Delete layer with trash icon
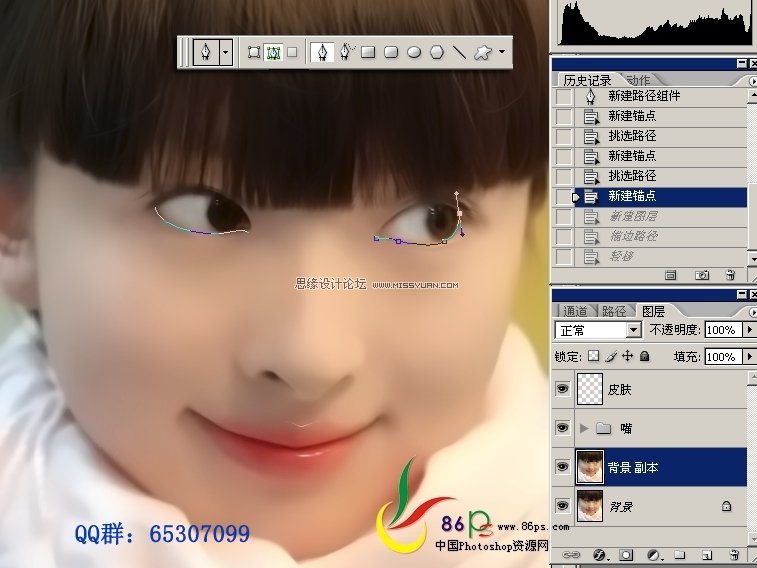 (734, 554)
